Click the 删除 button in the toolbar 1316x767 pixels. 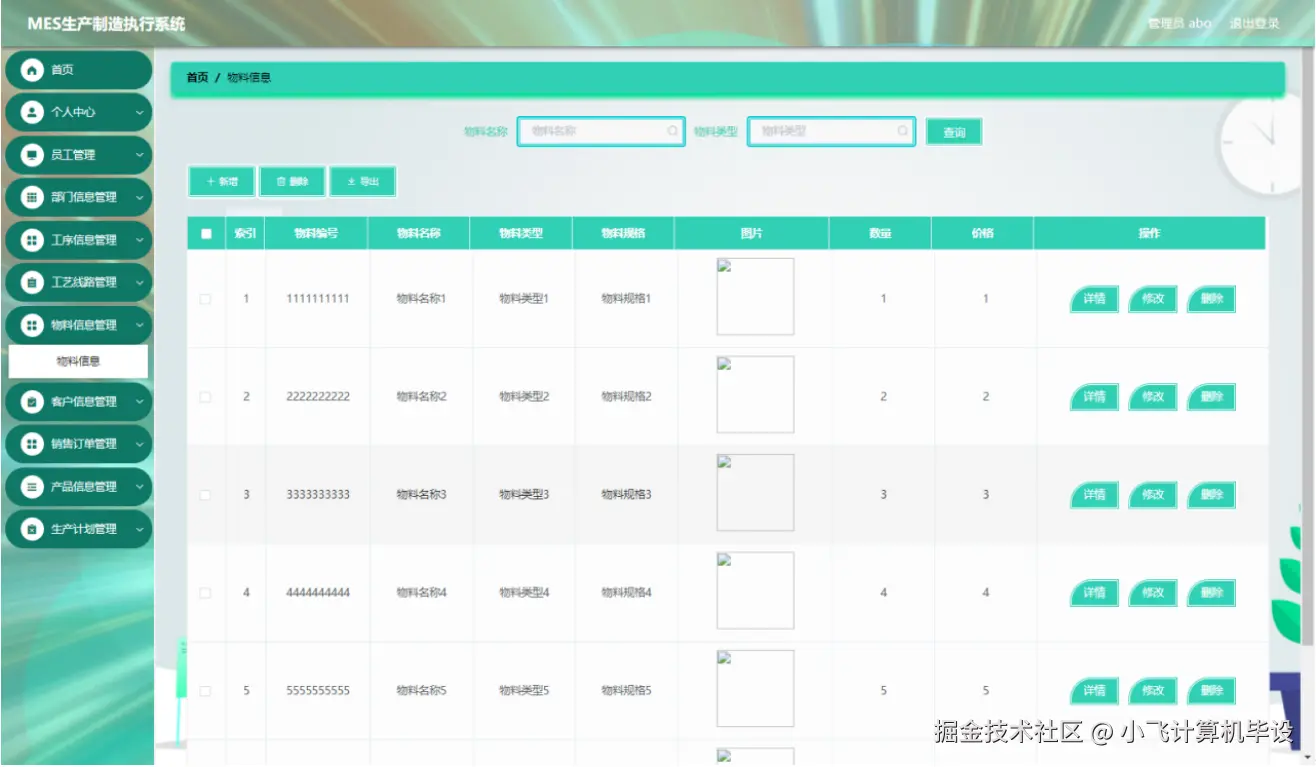(292, 182)
